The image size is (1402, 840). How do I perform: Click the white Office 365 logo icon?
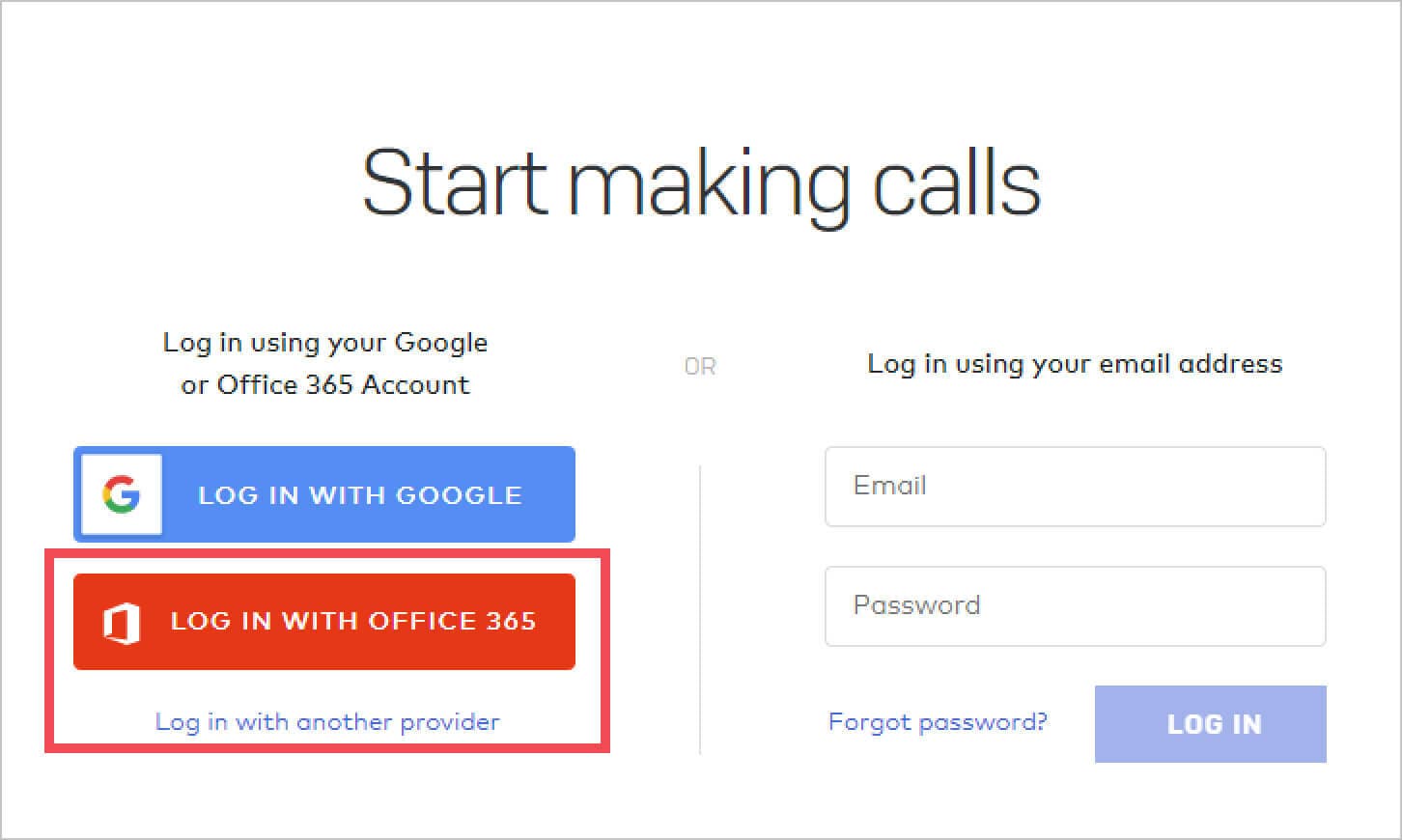(122, 623)
